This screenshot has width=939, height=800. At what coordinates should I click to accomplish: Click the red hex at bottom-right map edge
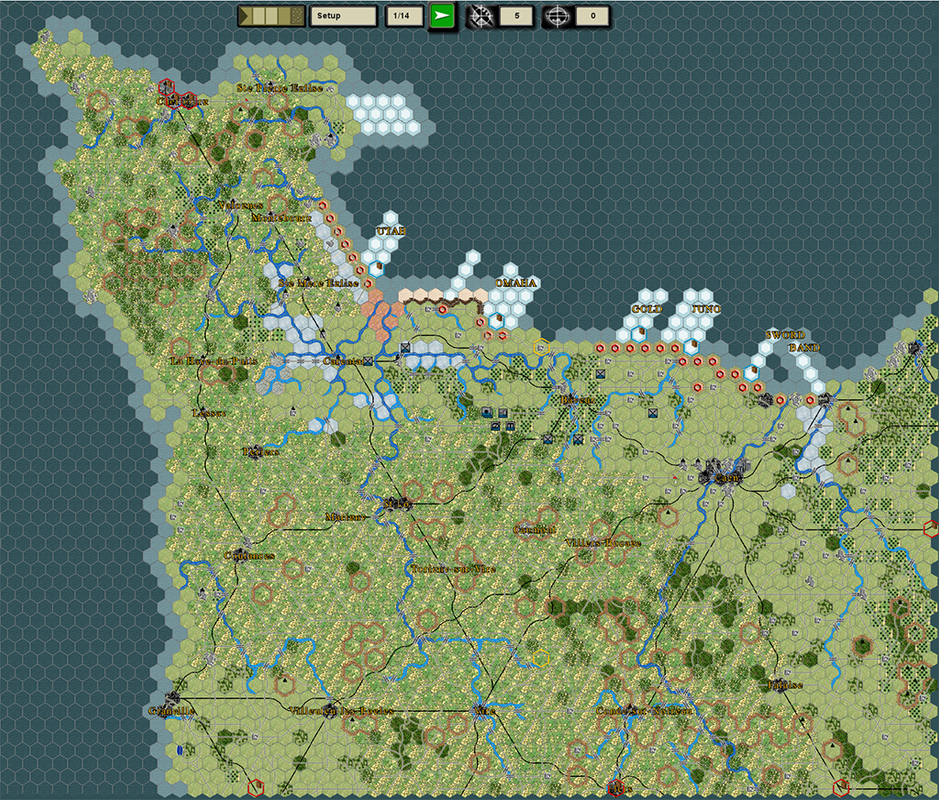[841, 787]
